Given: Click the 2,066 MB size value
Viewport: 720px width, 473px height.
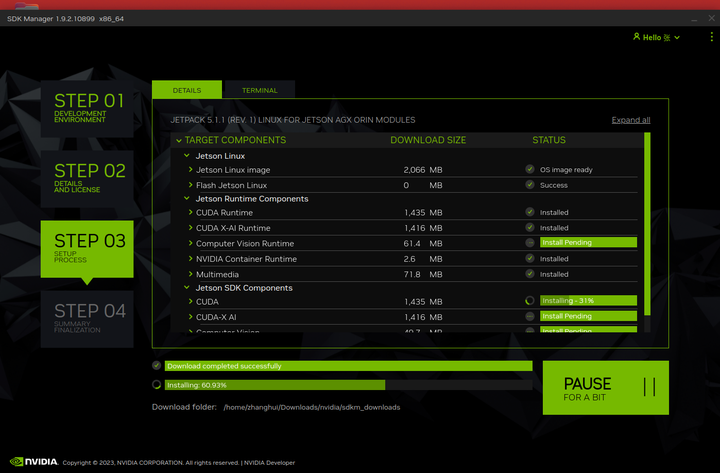Looking at the screenshot, I should coord(423,169).
